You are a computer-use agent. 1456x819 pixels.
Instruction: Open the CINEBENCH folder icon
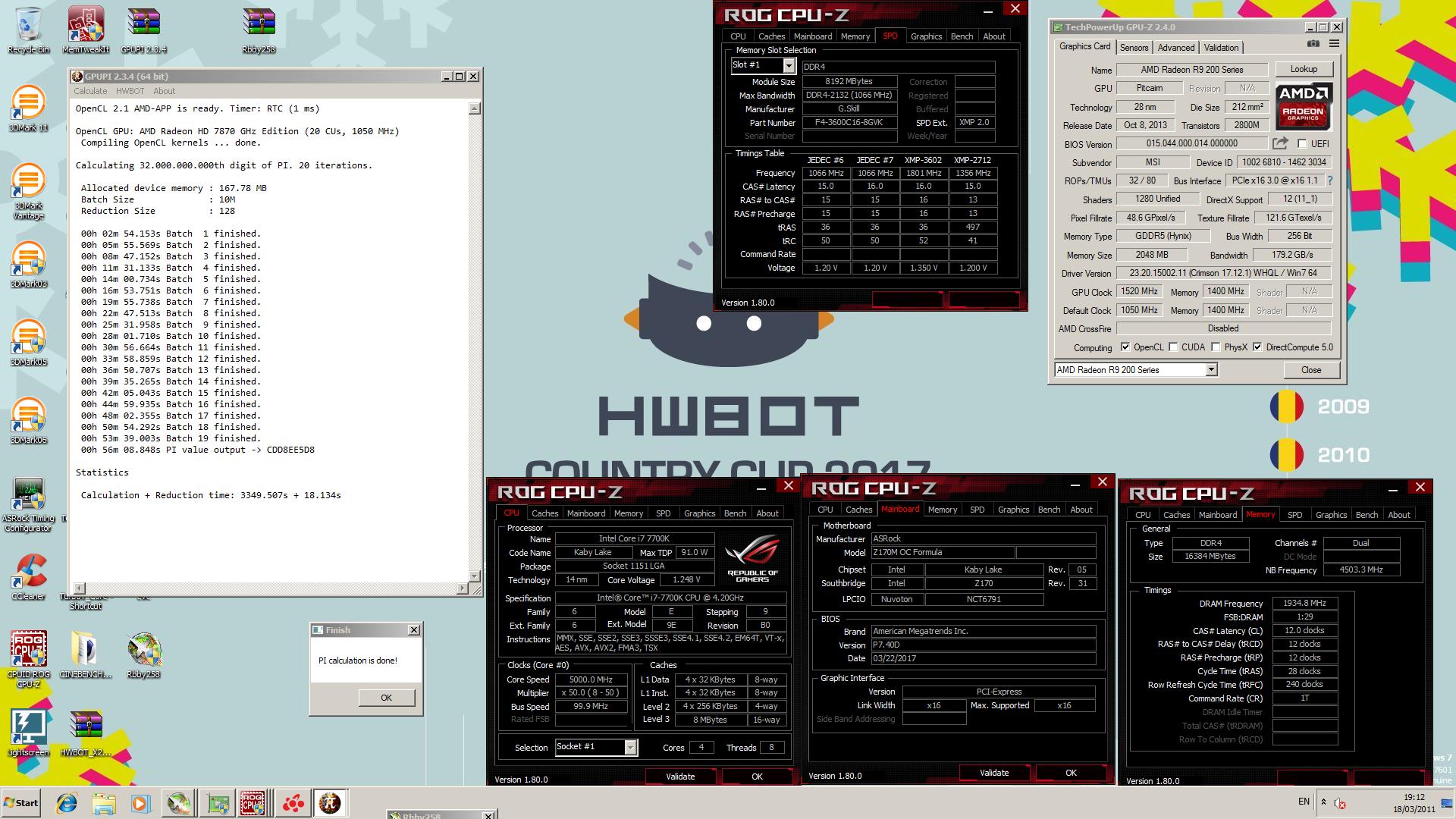[86, 655]
